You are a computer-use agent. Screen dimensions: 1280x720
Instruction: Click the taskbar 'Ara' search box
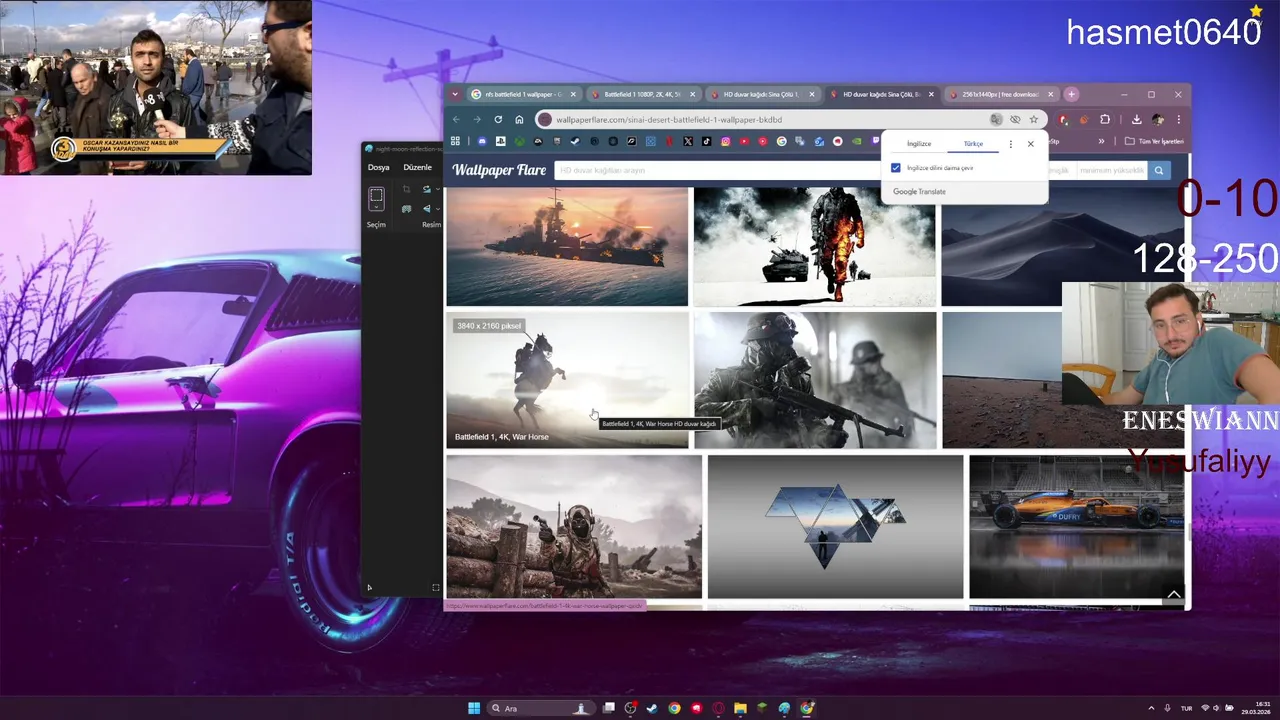542,708
